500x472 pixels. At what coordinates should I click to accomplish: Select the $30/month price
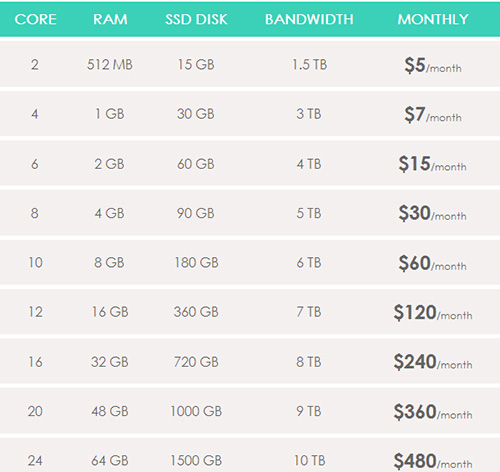(x=433, y=213)
